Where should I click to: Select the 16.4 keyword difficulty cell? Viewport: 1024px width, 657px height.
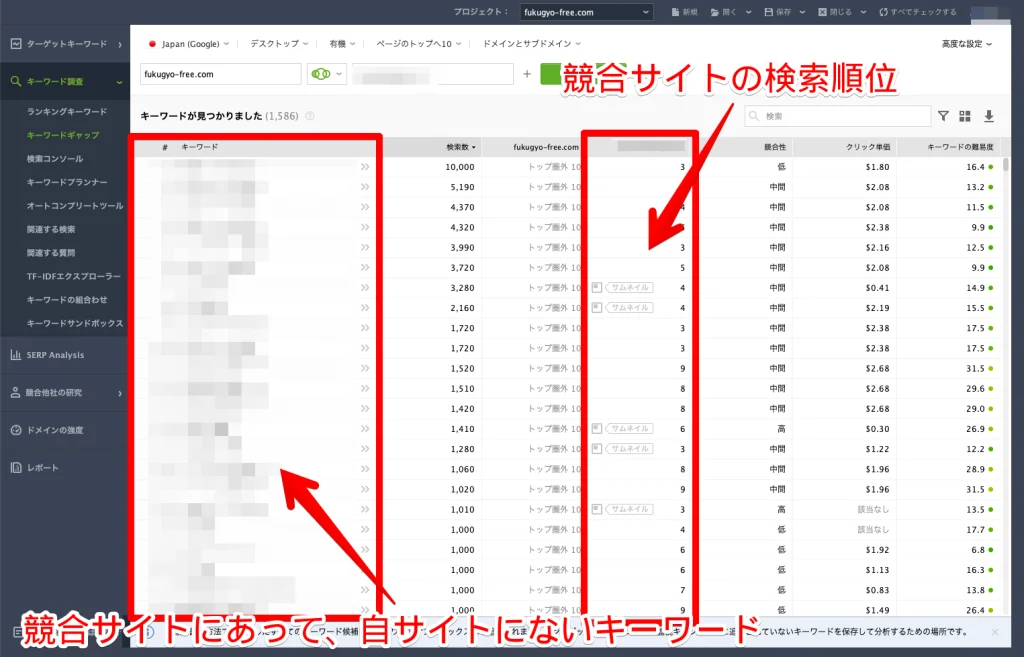point(975,167)
